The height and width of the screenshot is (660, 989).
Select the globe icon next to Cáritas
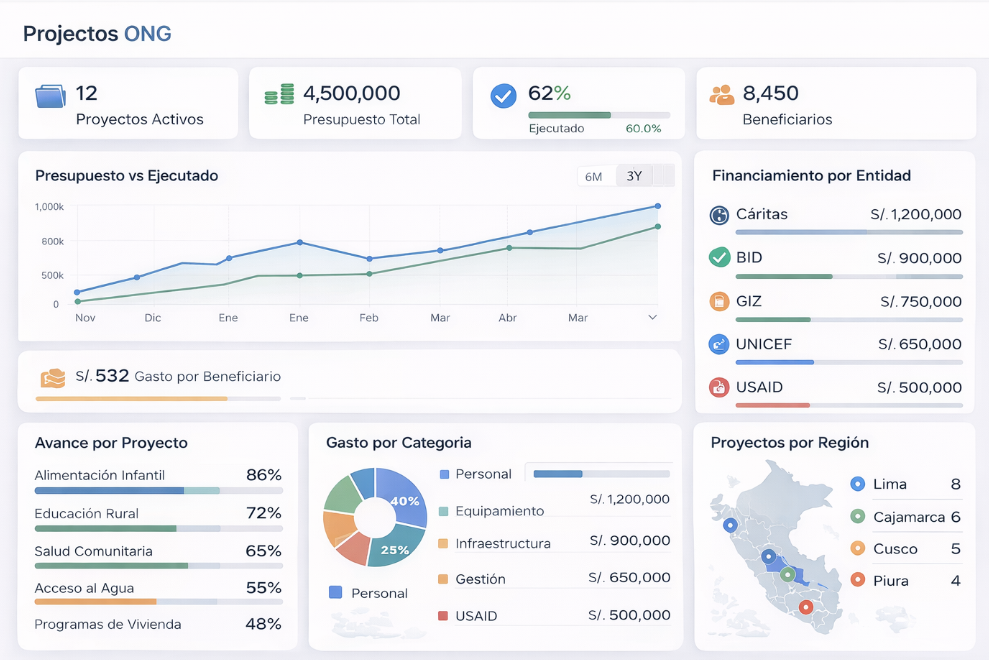(x=720, y=214)
